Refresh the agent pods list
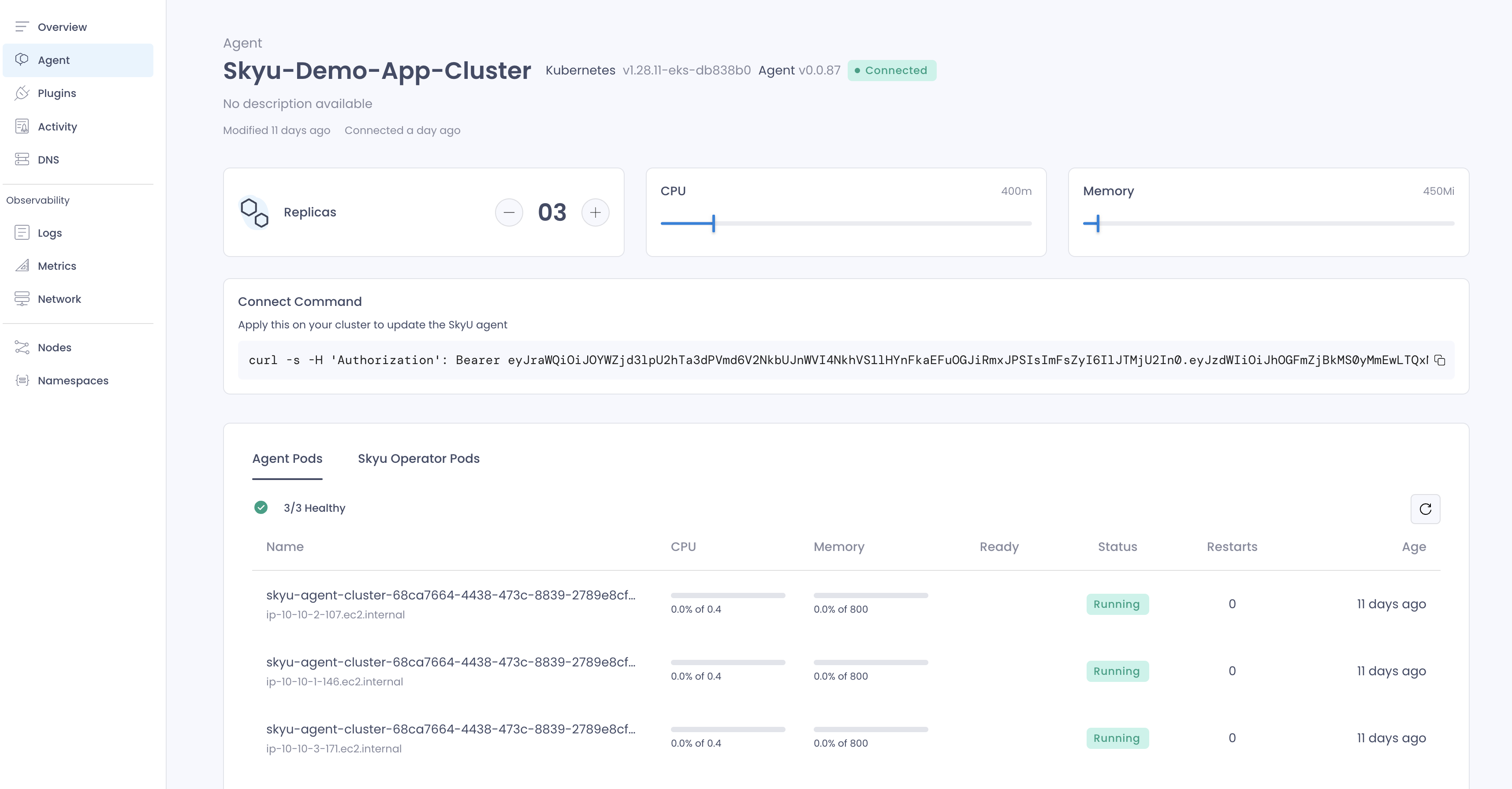 point(1425,509)
